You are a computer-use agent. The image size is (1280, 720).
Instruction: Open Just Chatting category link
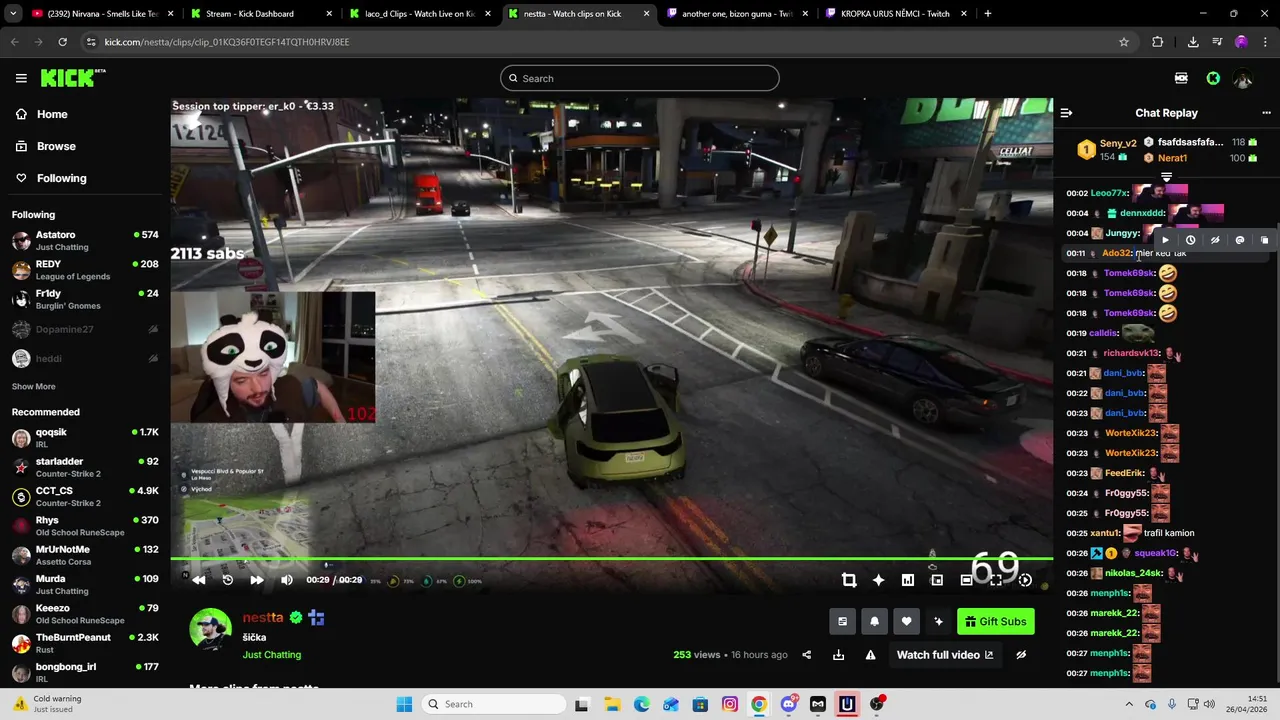[272, 655]
